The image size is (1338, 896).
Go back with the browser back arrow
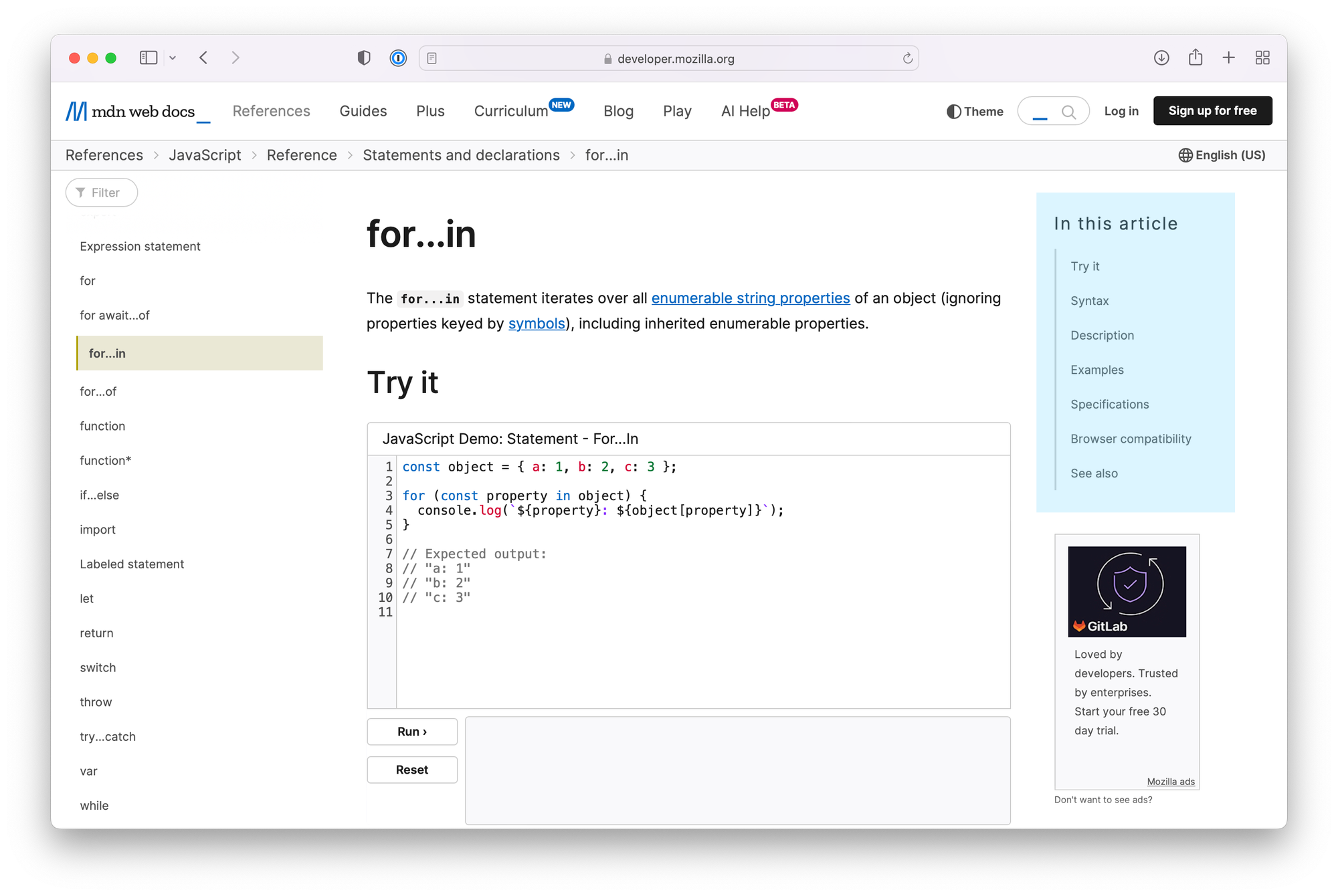click(204, 58)
